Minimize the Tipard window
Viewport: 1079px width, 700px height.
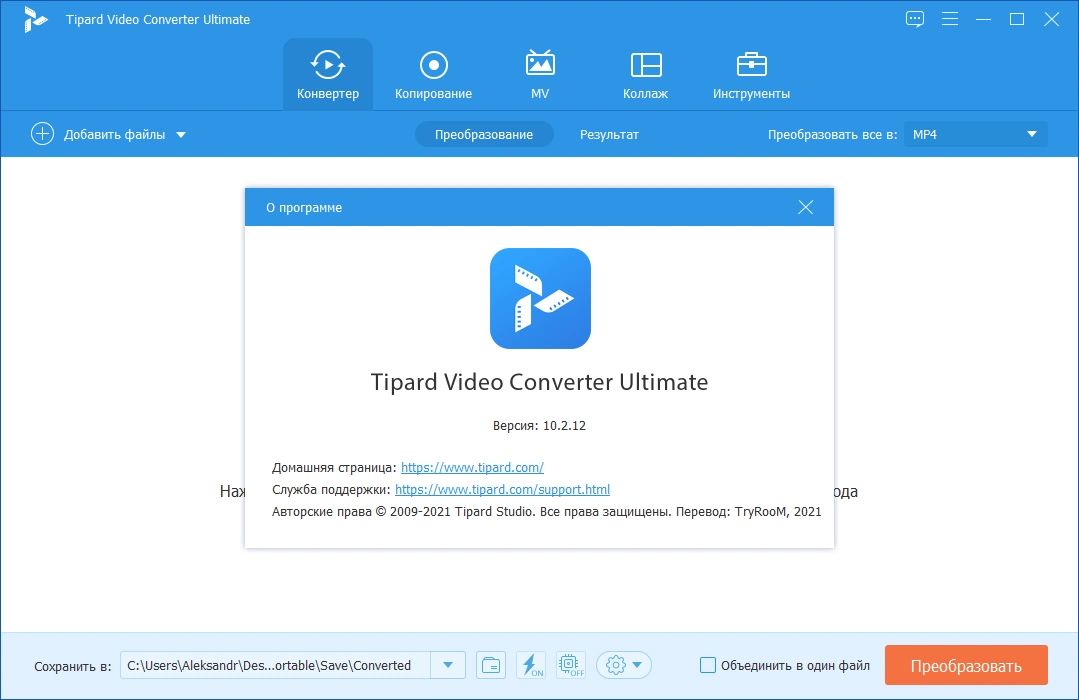pyautogui.click(x=983, y=19)
